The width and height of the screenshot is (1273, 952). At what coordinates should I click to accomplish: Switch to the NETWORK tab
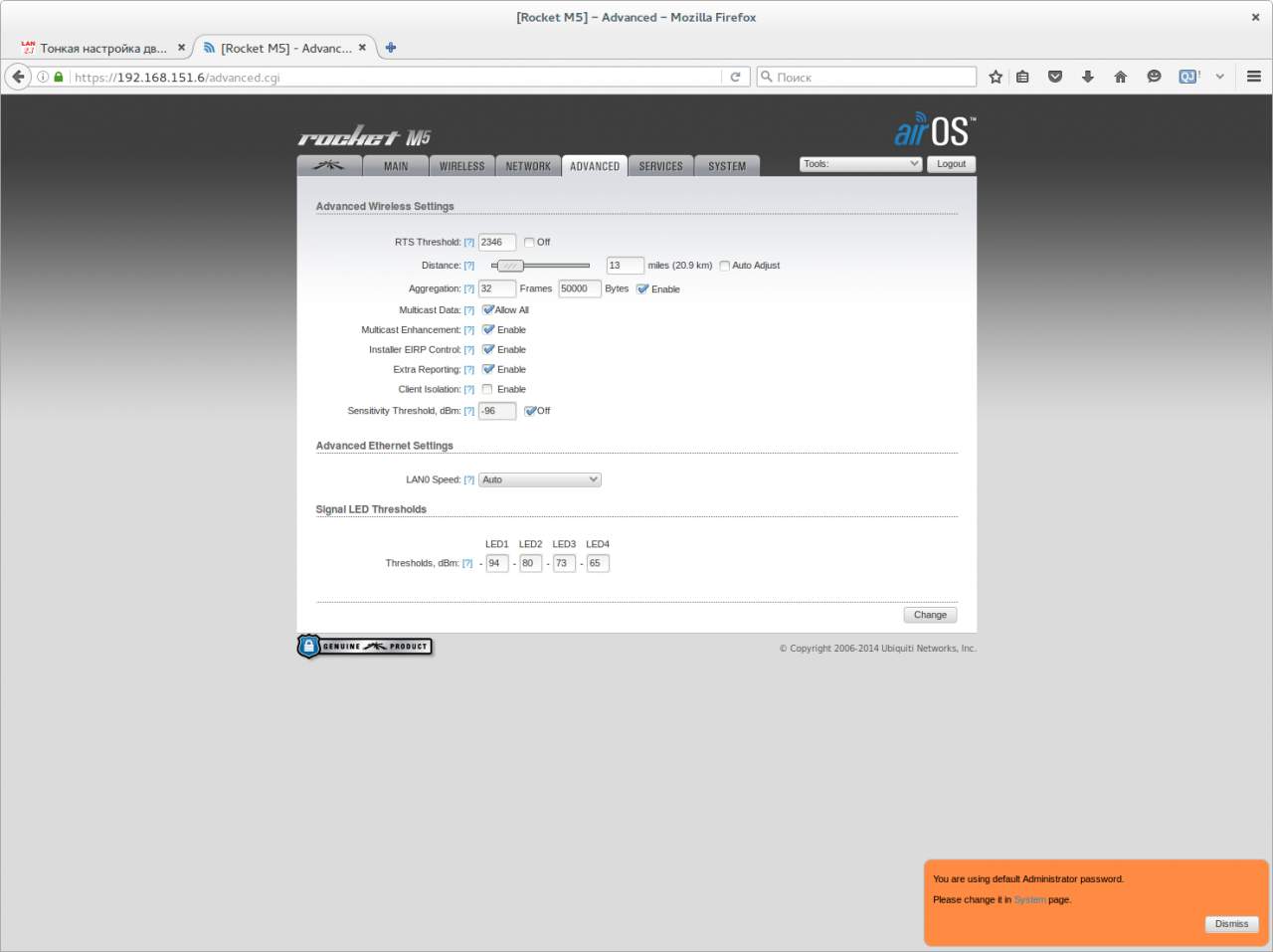click(528, 166)
